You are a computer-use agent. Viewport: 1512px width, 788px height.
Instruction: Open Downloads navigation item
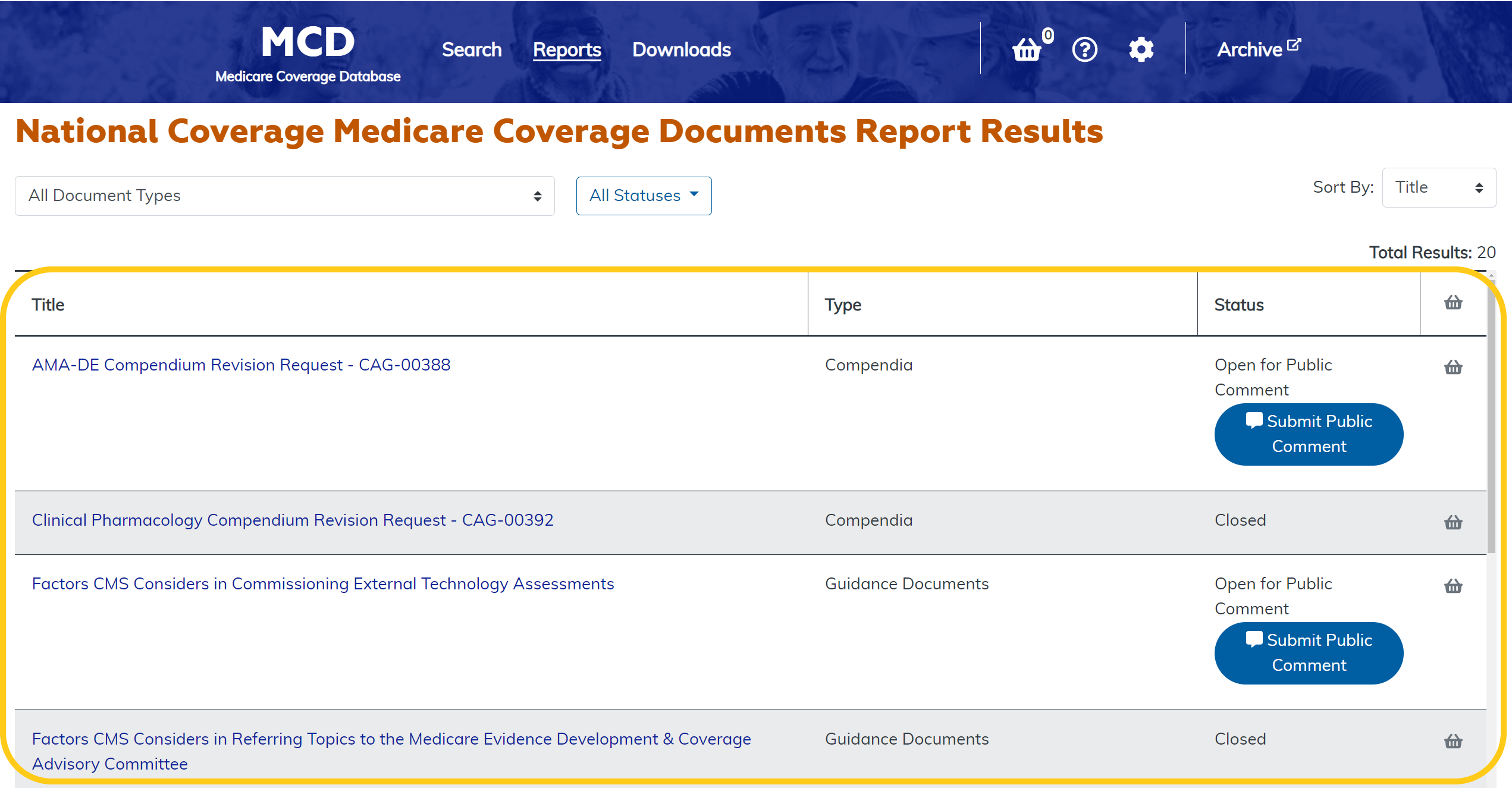681,49
